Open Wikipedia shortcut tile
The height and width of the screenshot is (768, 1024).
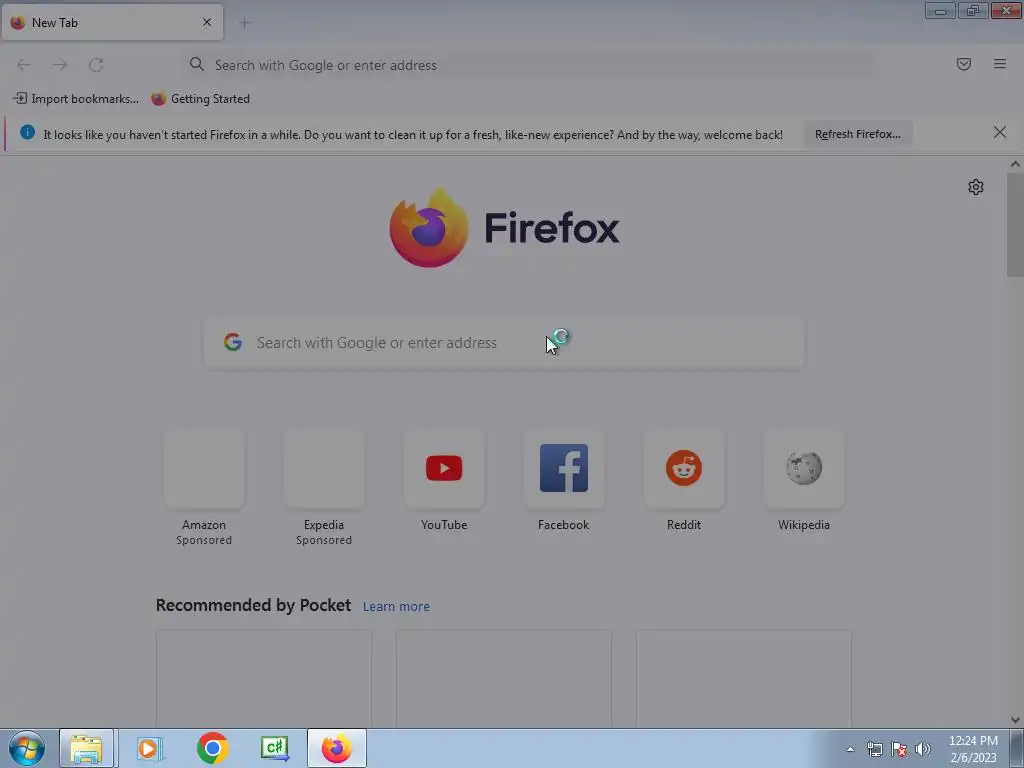coord(804,469)
